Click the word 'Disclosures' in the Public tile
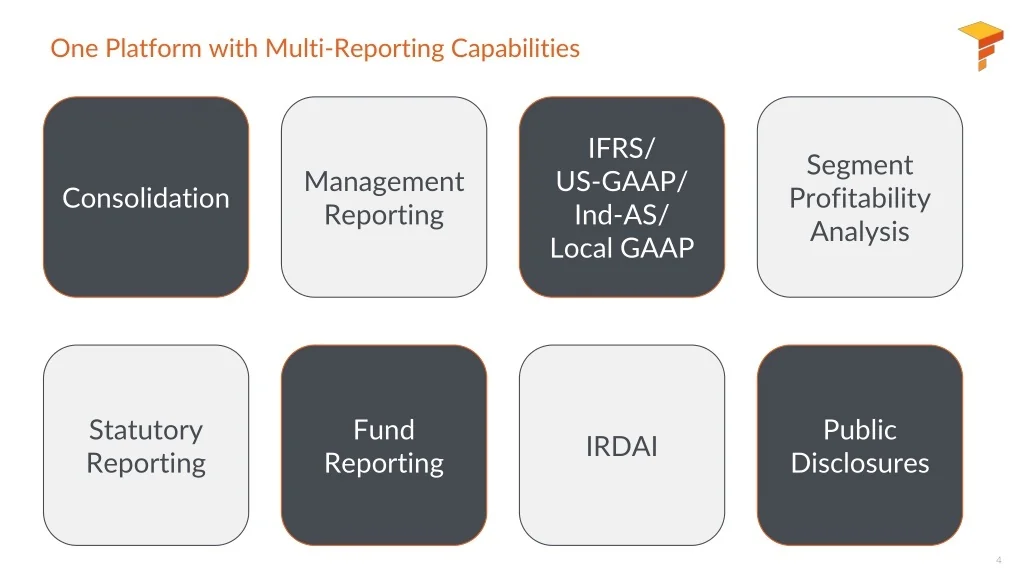Screen dimensions: 1024x576 (860, 463)
